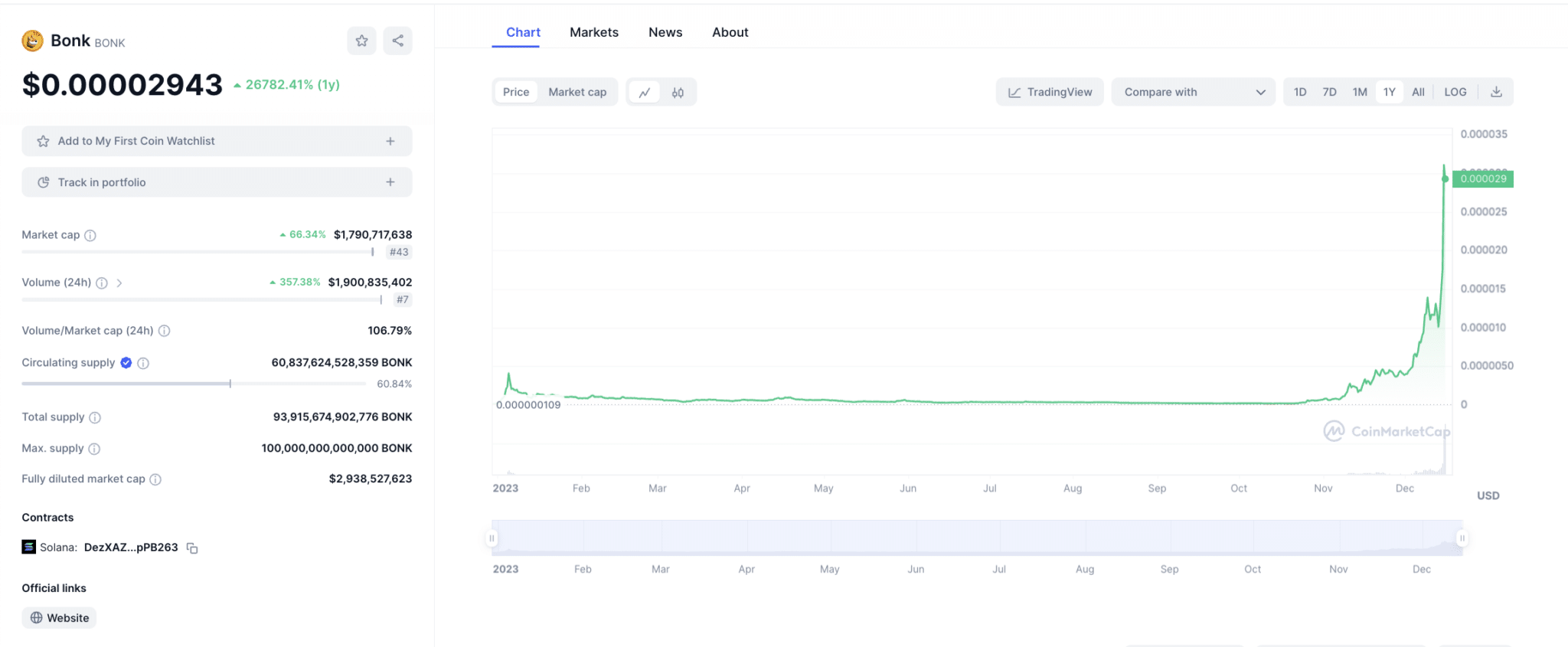Visit the official Website link
Image resolution: width=1568 pixels, height=647 pixels.
point(60,618)
